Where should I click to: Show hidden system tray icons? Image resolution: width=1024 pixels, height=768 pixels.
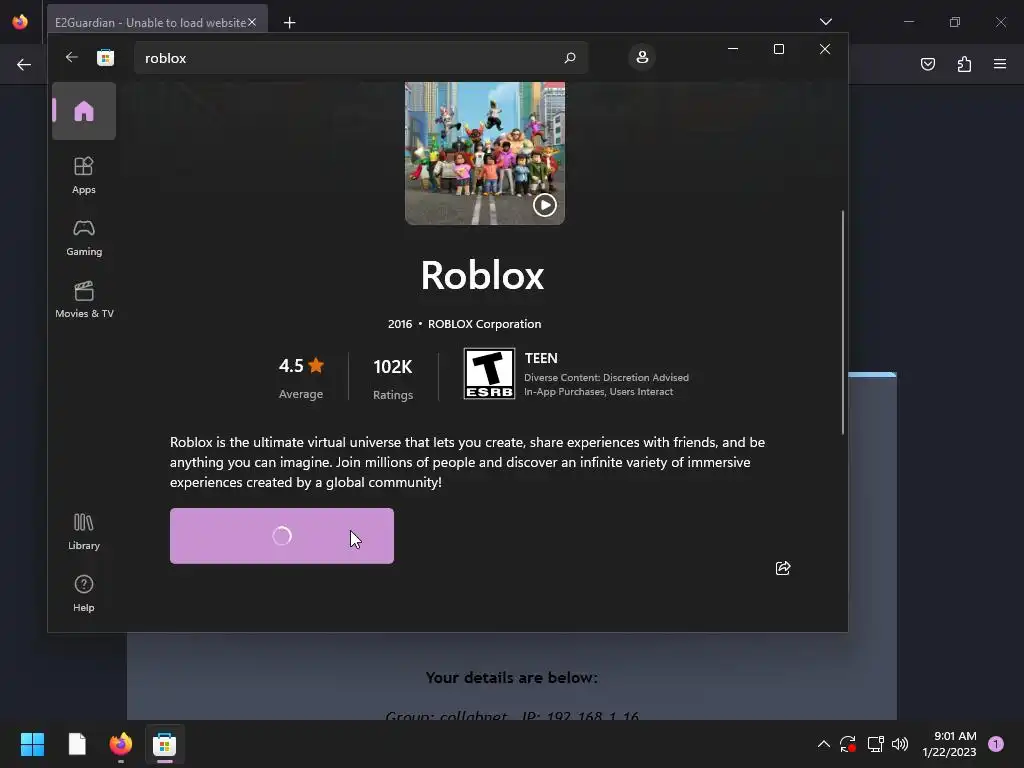pos(824,744)
